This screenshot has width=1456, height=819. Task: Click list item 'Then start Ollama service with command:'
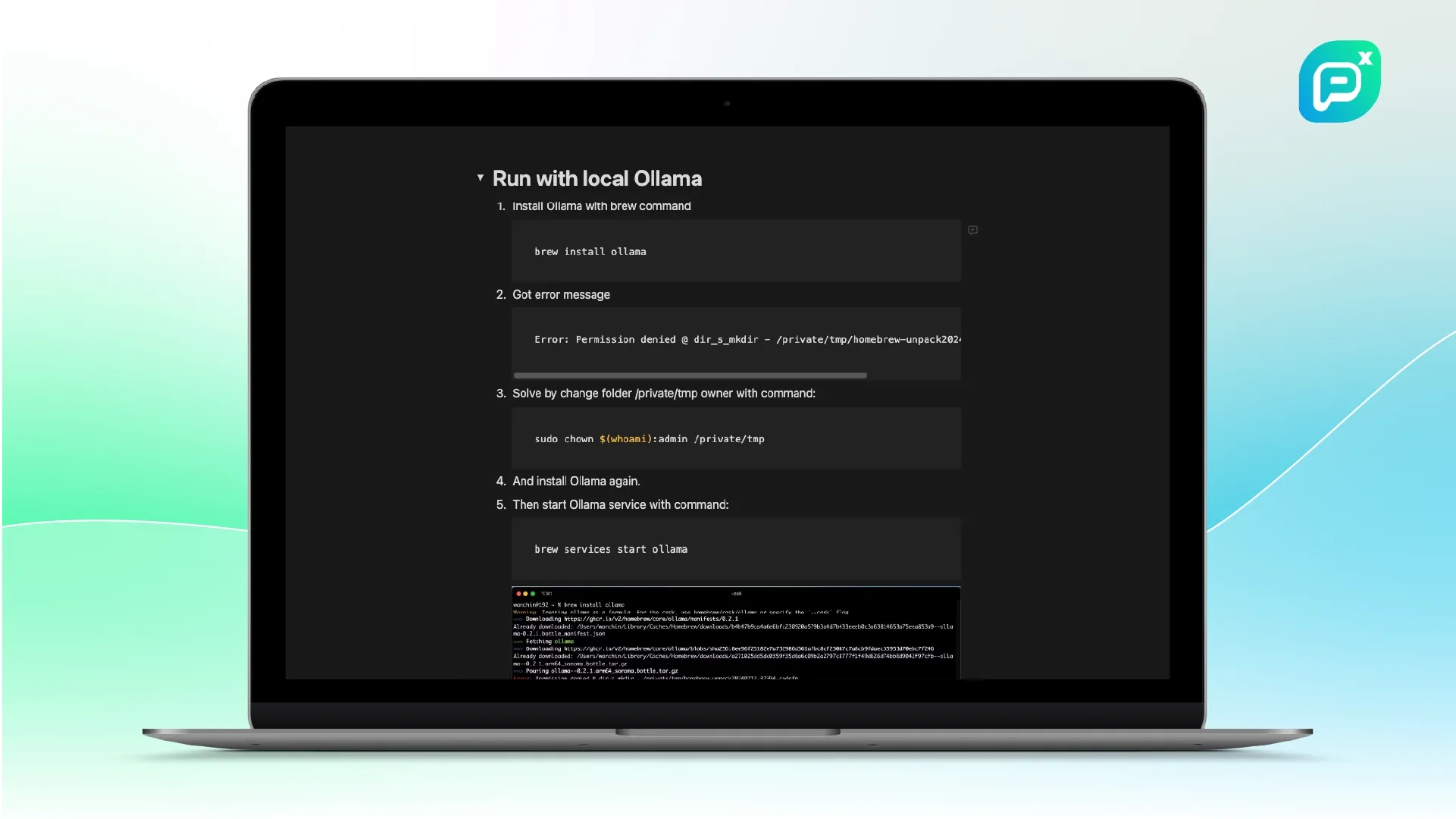[x=620, y=505]
